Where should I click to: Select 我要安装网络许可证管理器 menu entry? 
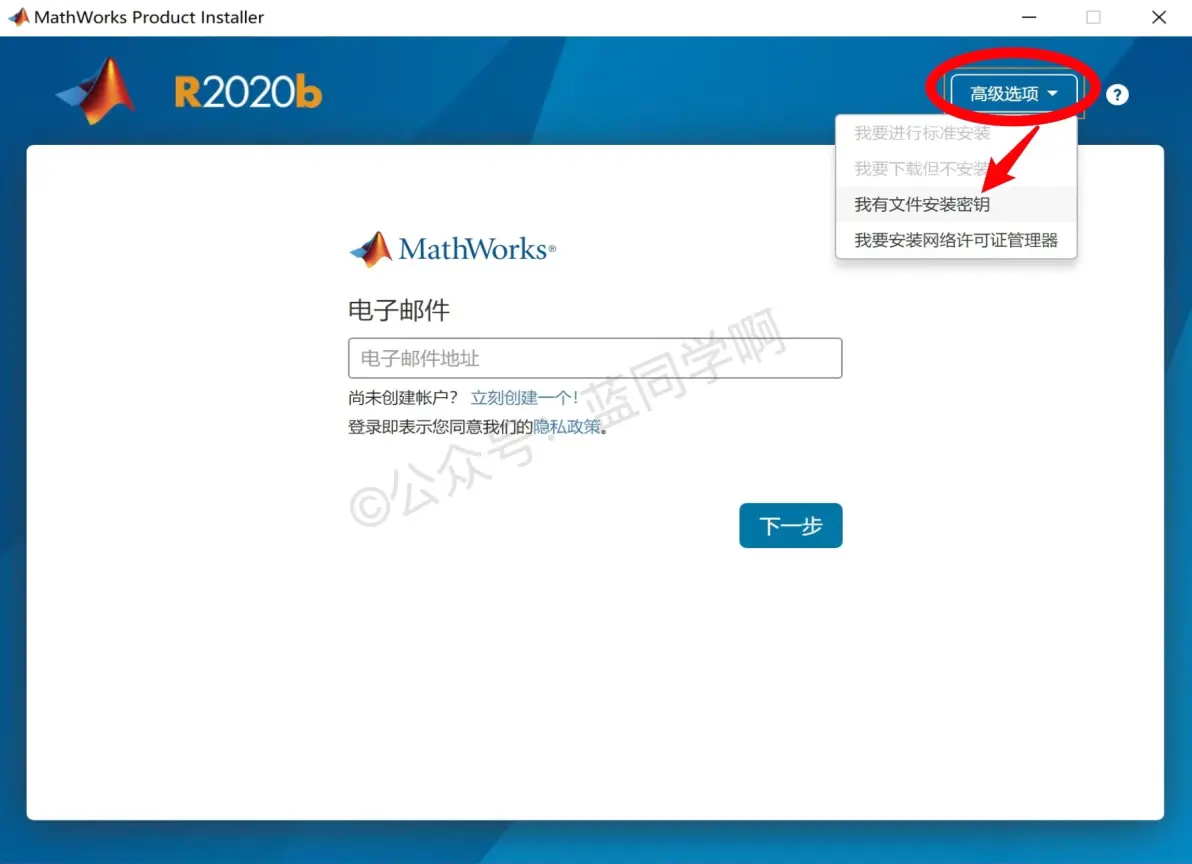click(x=956, y=240)
